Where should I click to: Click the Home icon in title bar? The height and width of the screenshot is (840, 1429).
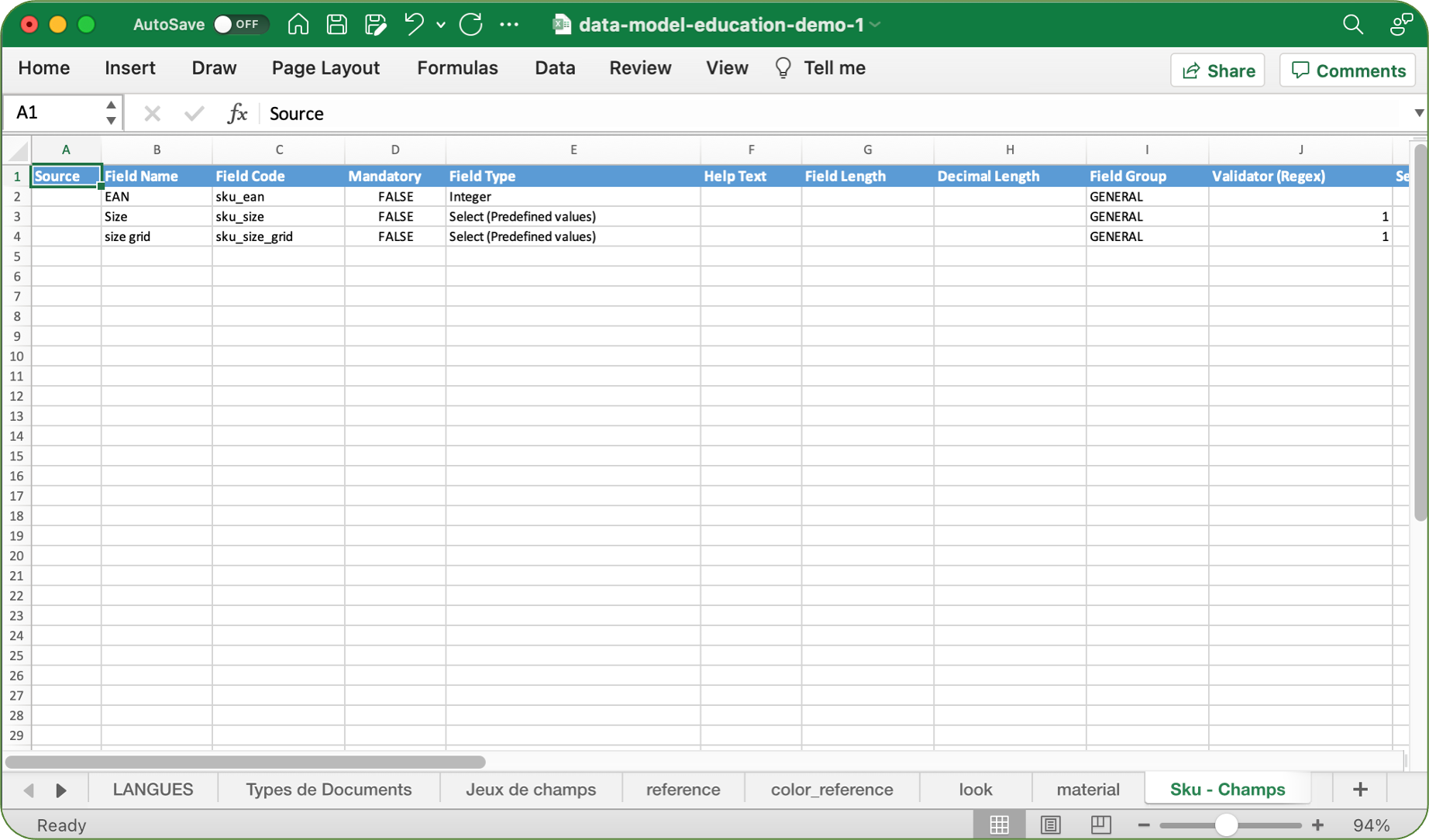[x=298, y=25]
